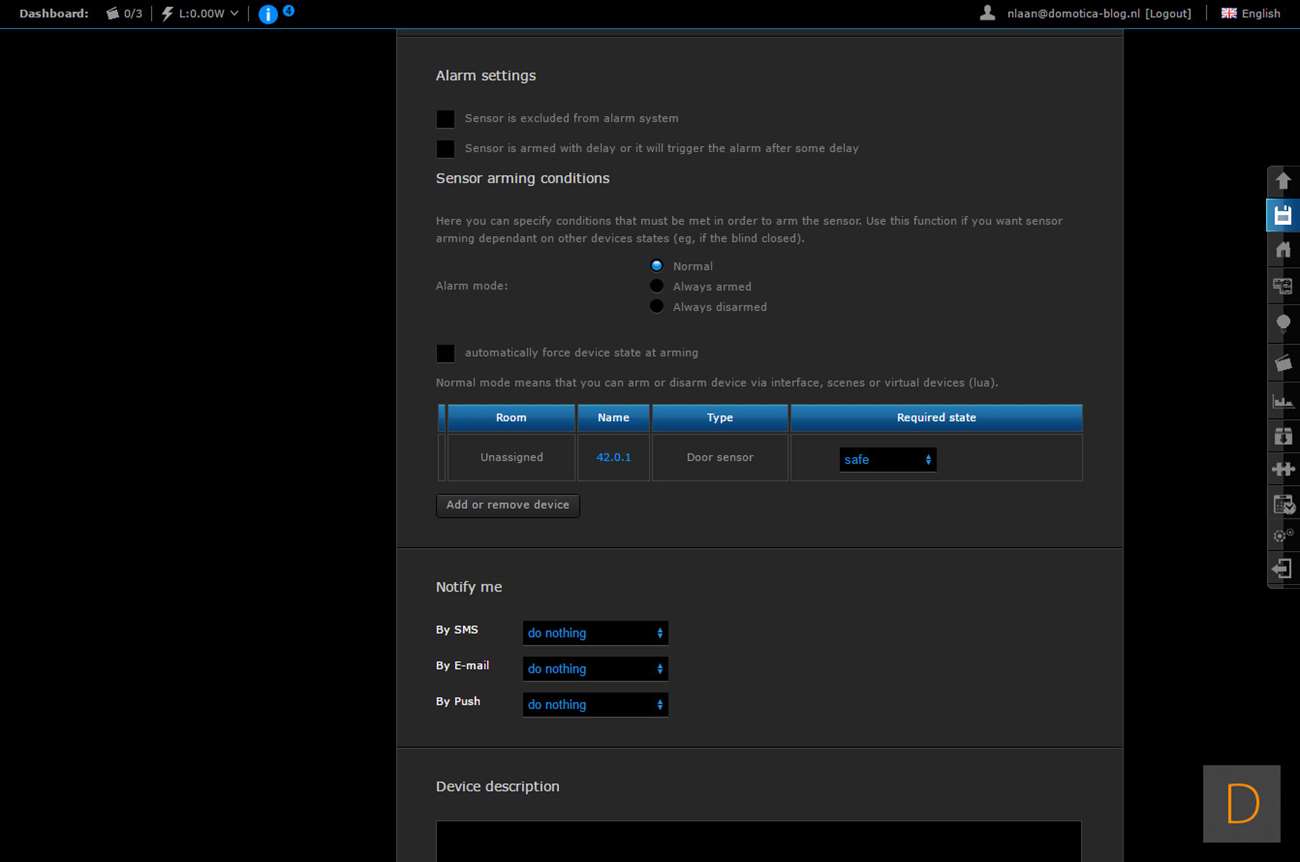
Task: Expand the power L:0.00W dashboard menu
Action: click(202, 14)
